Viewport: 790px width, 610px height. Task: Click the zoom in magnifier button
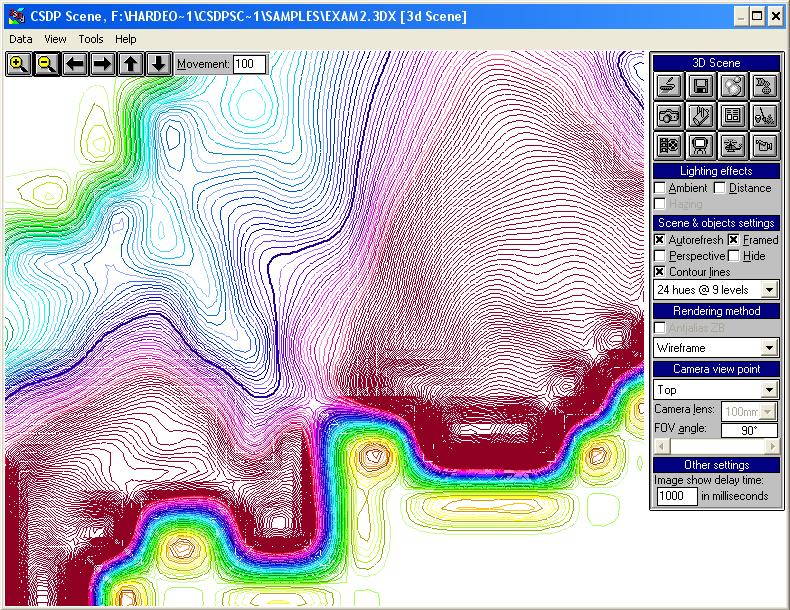18,64
